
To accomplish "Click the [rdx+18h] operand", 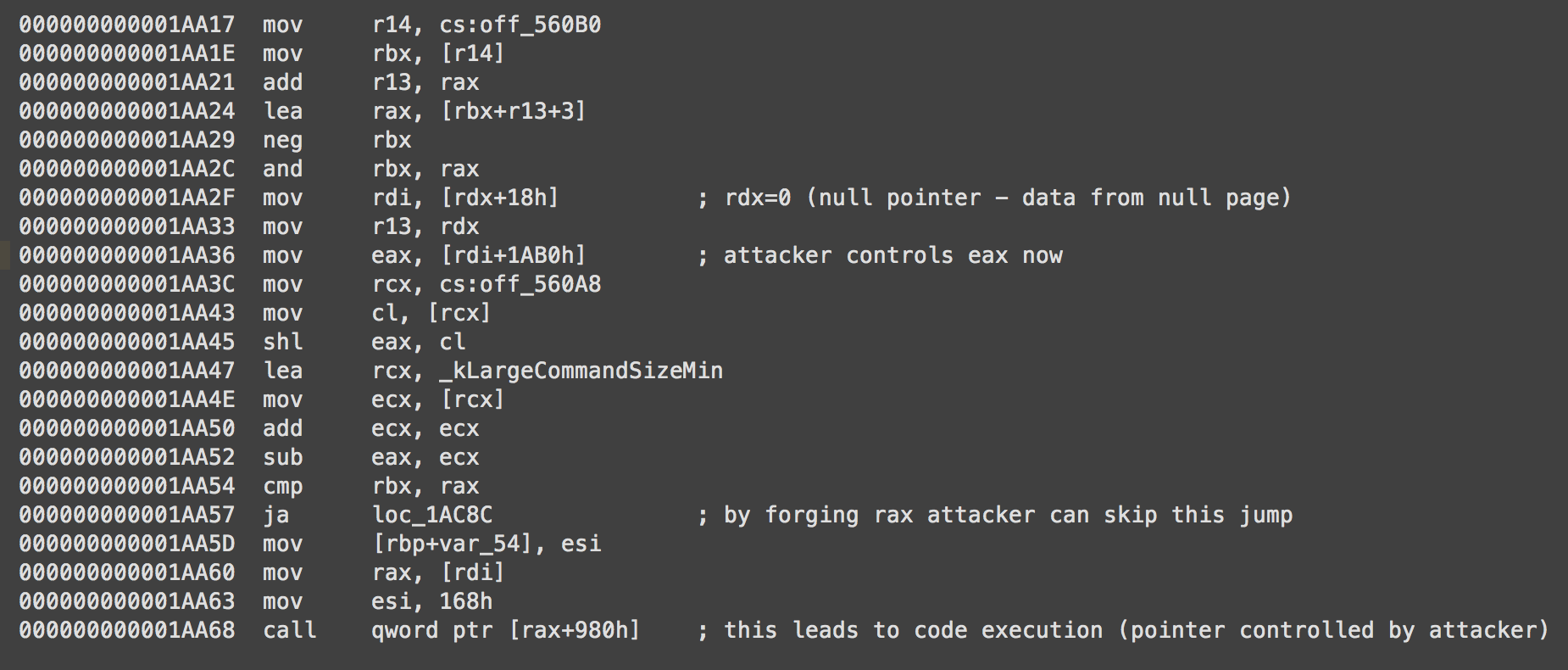I will [x=499, y=198].
